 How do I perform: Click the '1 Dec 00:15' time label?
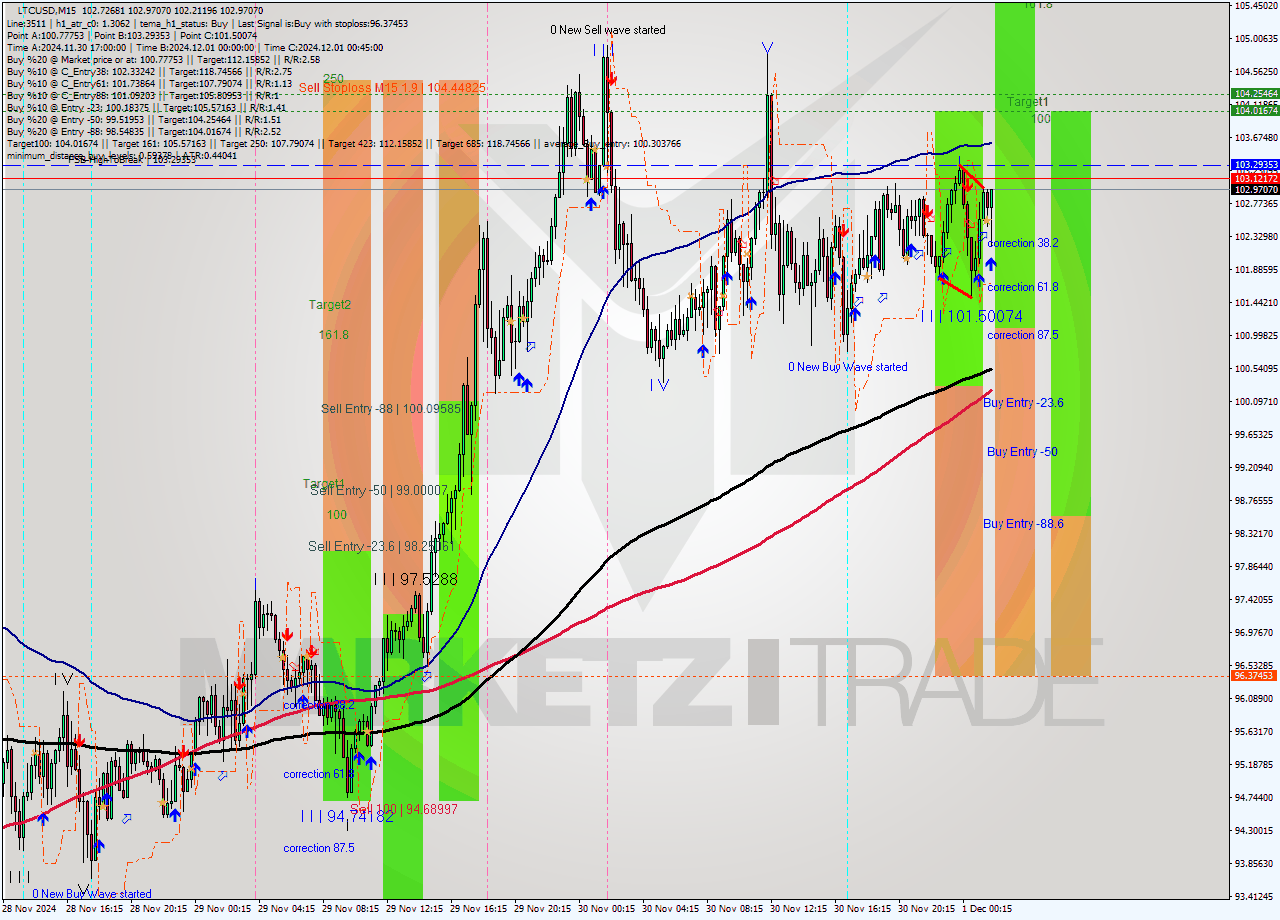pos(986,909)
